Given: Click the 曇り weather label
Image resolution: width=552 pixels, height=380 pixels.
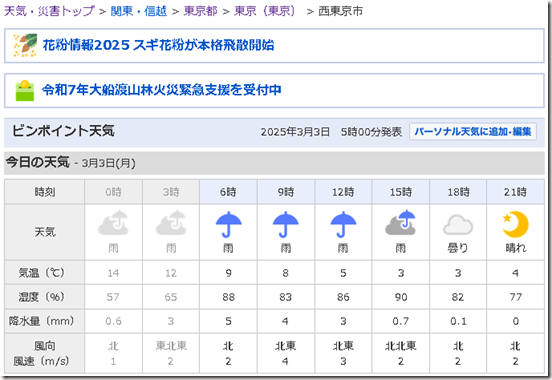Looking at the screenshot, I should tap(458, 248).
